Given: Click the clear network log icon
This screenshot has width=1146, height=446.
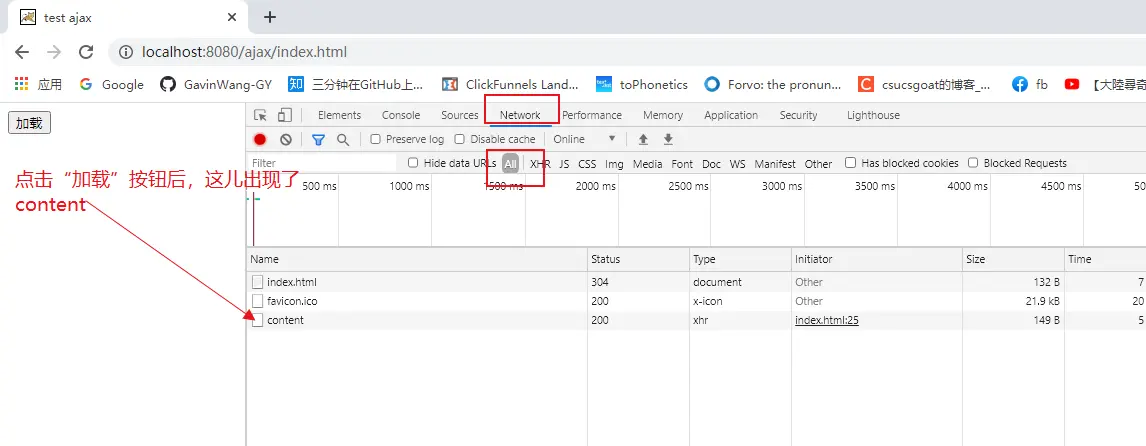Looking at the screenshot, I should tap(286, 140).
